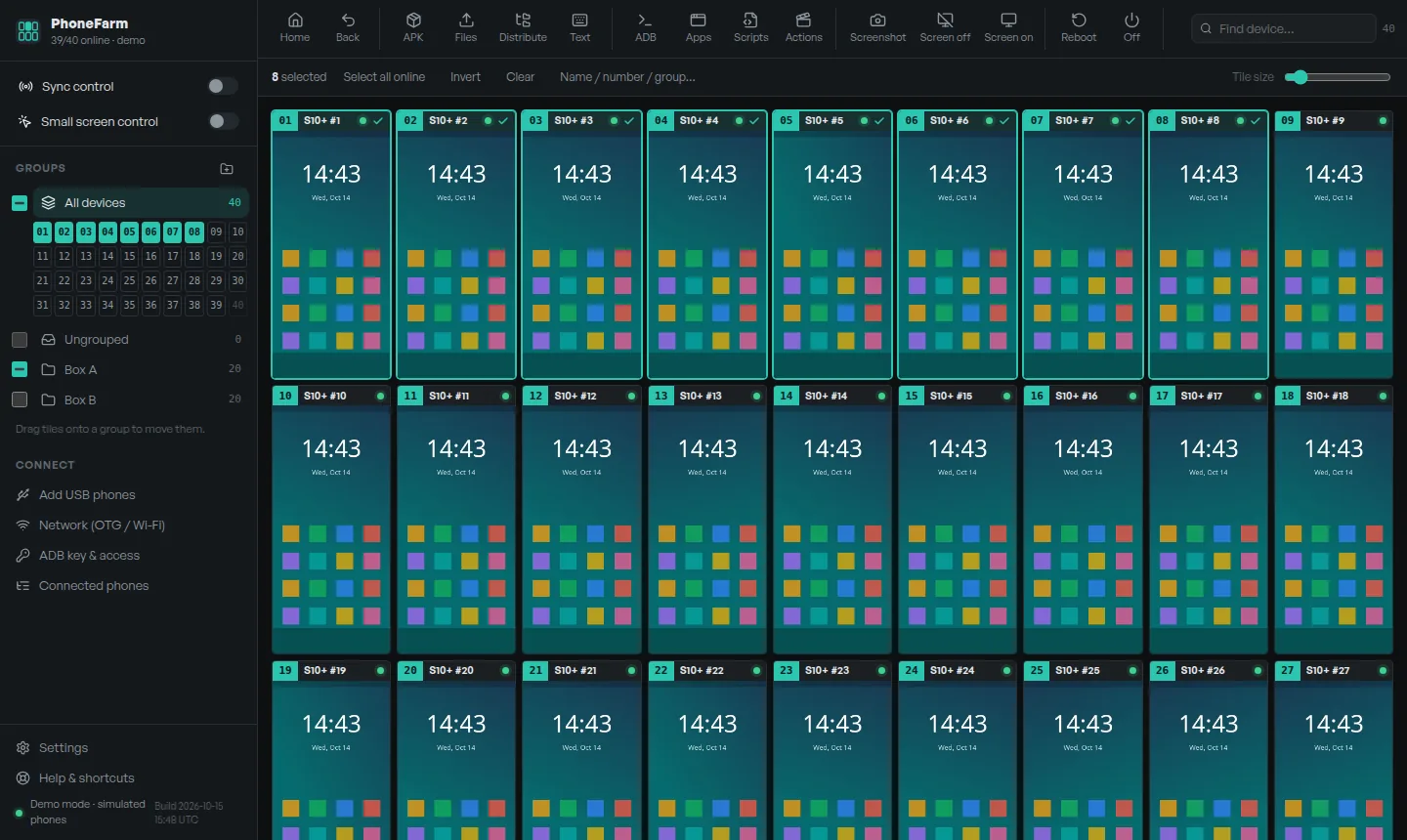
Task: Click Invert selection
Action: 465,77
